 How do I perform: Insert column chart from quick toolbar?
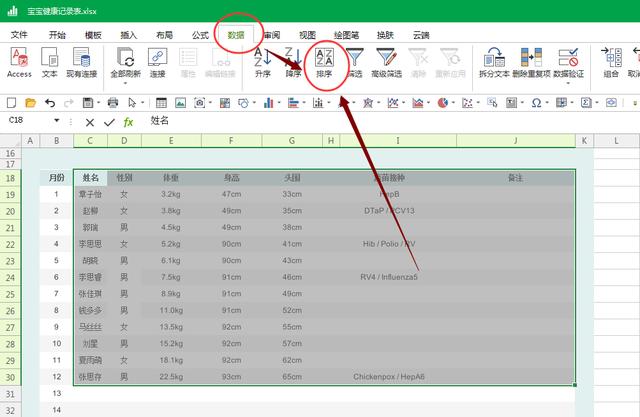click(268, 102)
